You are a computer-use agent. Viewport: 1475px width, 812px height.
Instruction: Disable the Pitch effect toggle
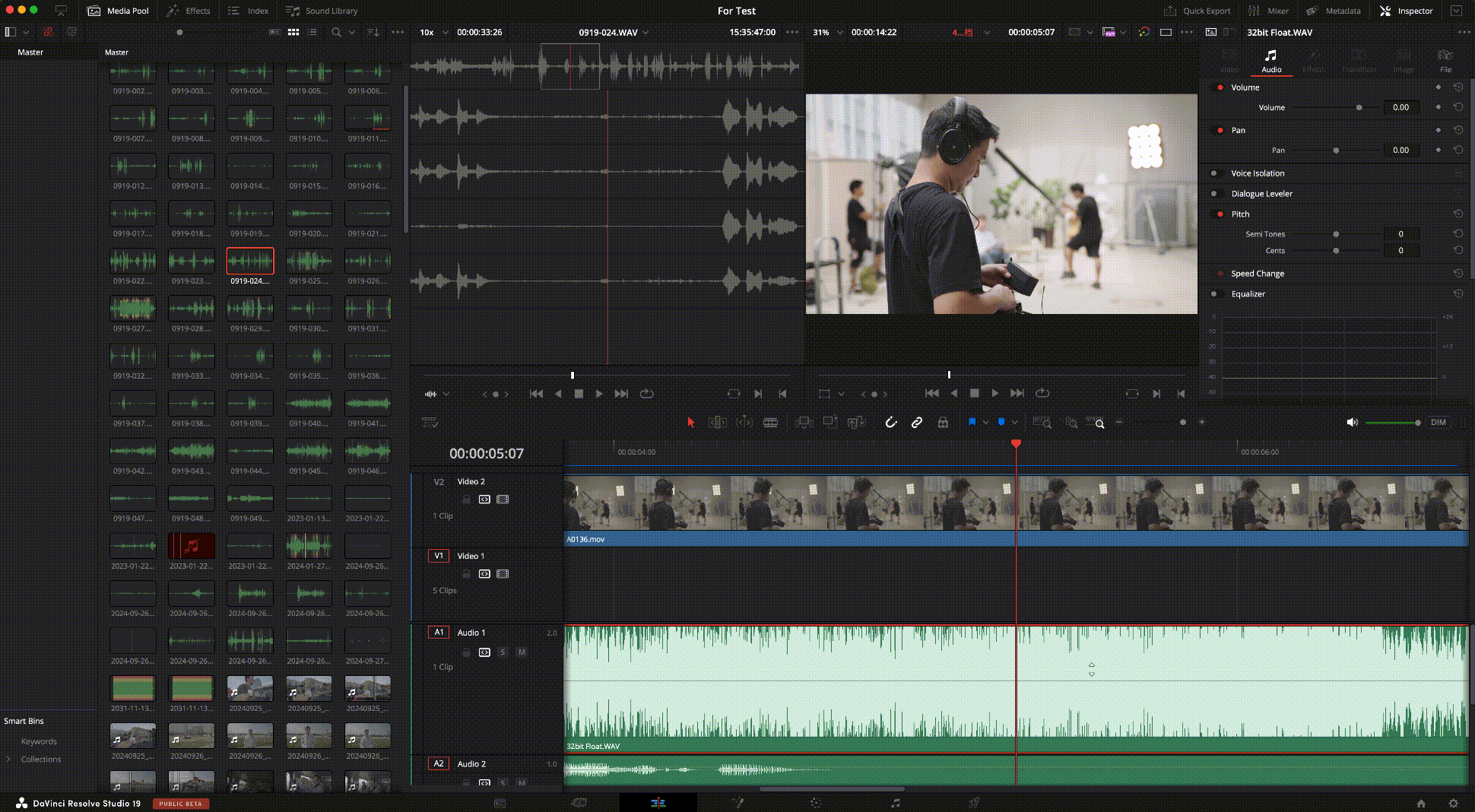click(1220, 214)
